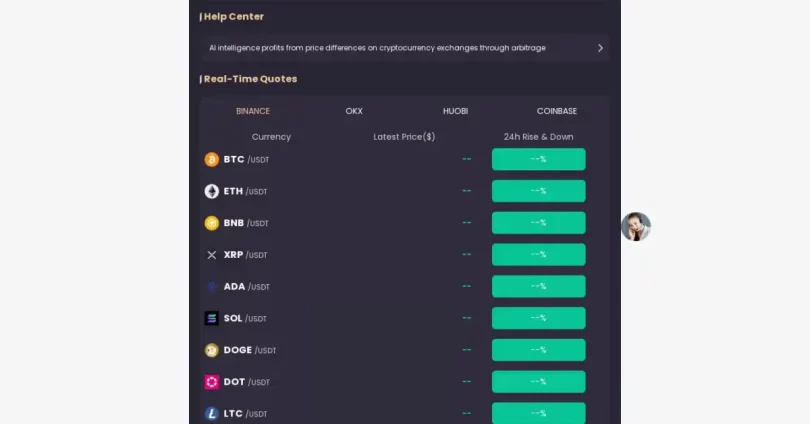Click the DOGE 24h change green button

click(x=538, y=350)
